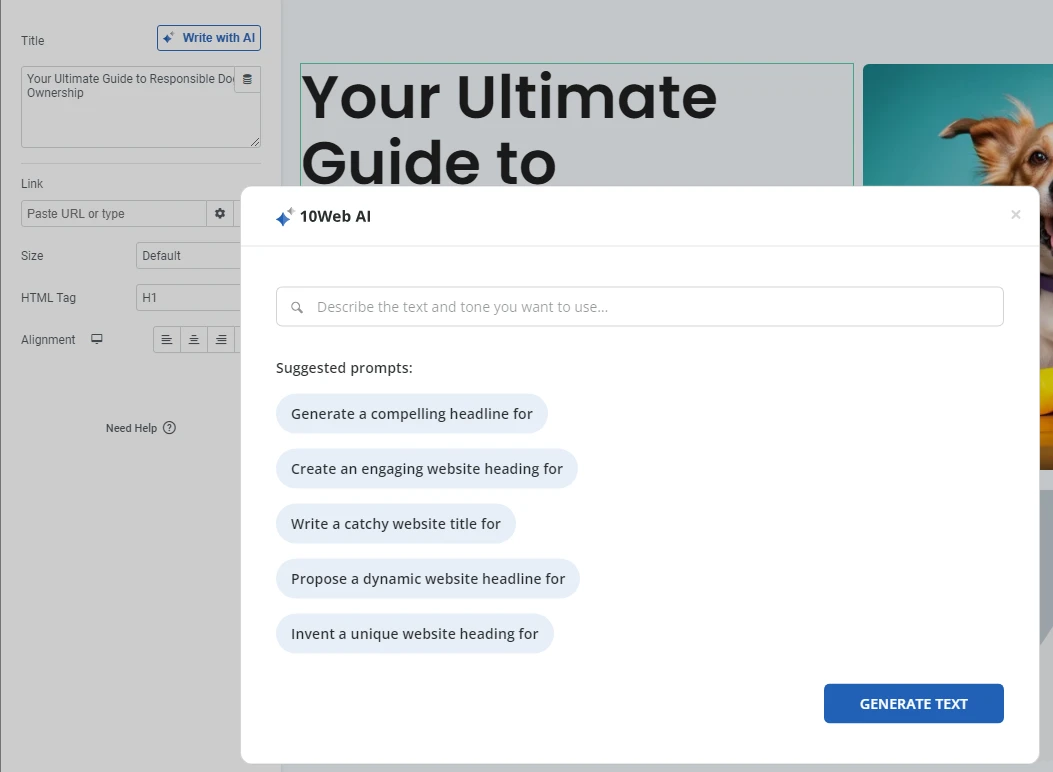Open link options gear icon

[x=220, y=213]
